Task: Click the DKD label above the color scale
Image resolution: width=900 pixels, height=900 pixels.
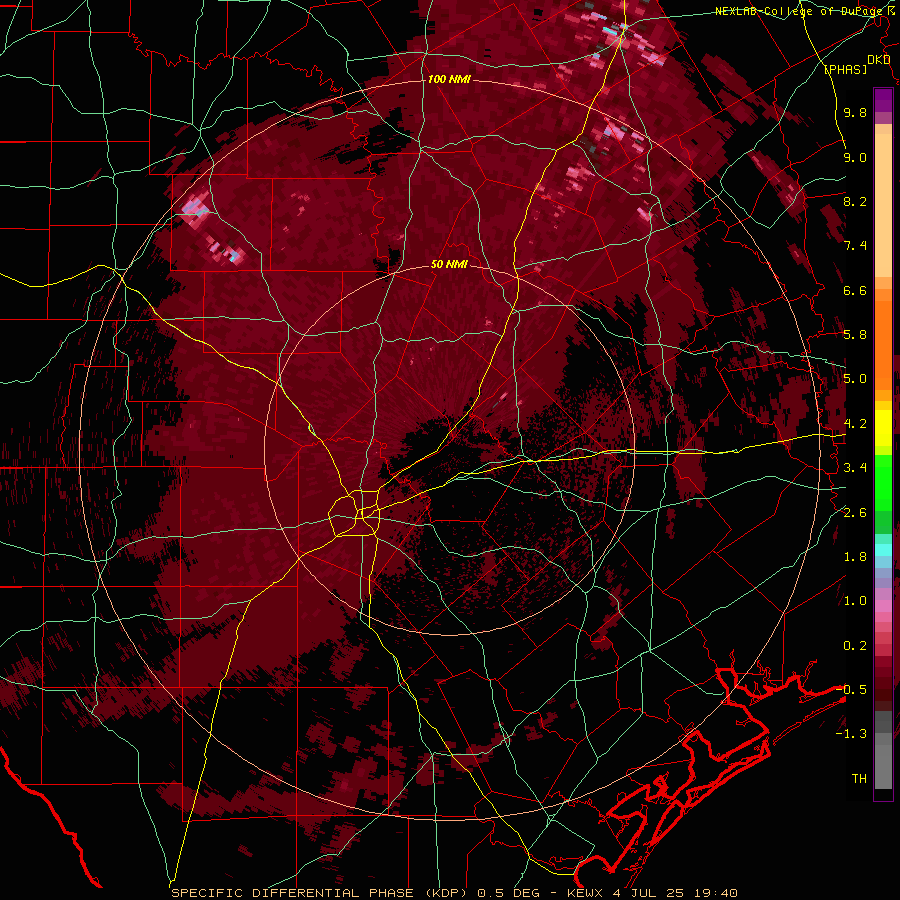Action: click(878, 60)
